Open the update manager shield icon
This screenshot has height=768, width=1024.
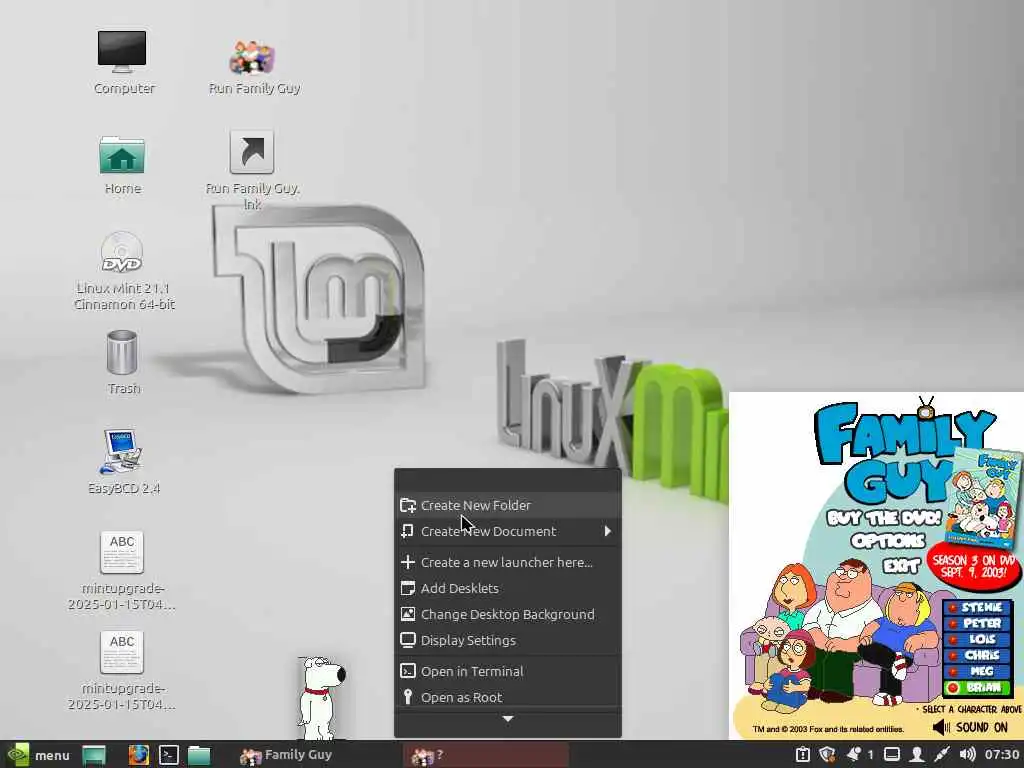tap(827, 755)
